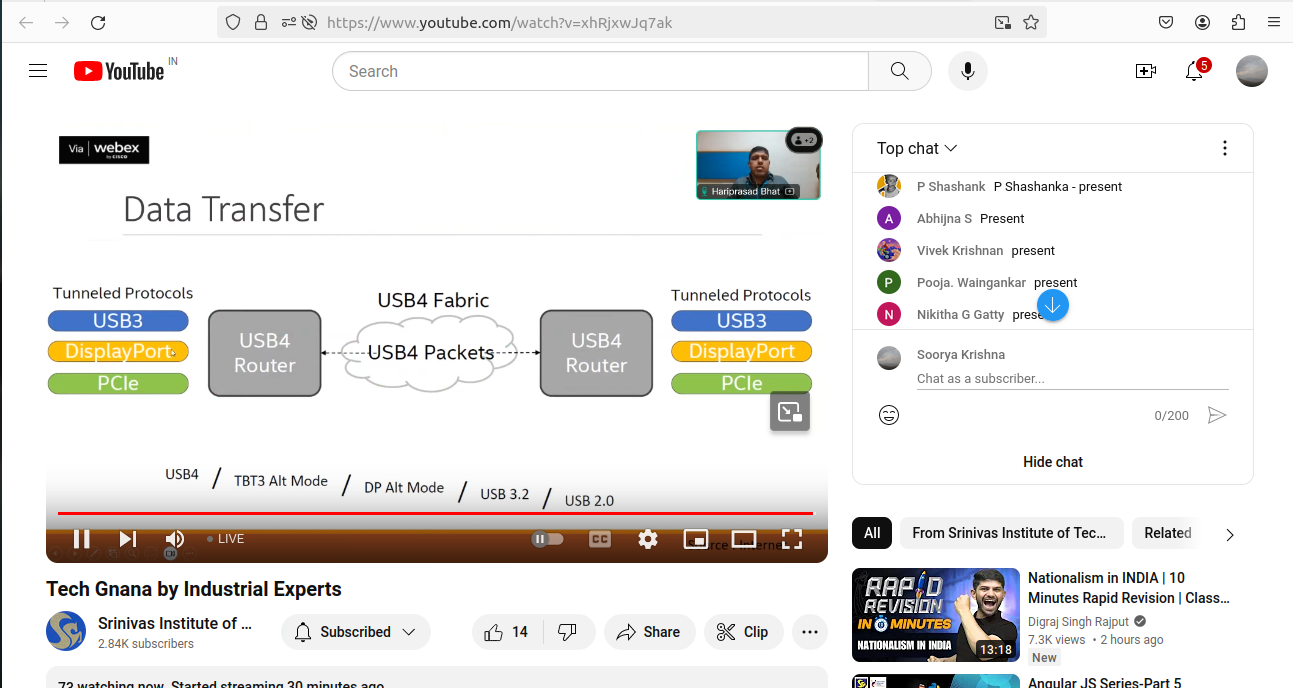The height and width of the screenshot is (688, 1293).
Task: Enter full screen mode
Action: click(x=792, y=539)
